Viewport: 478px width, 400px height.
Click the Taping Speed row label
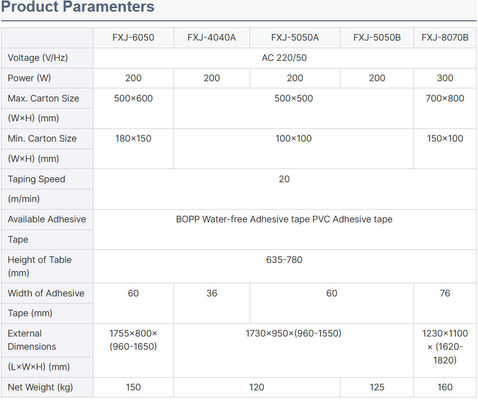tap(36, 179)
